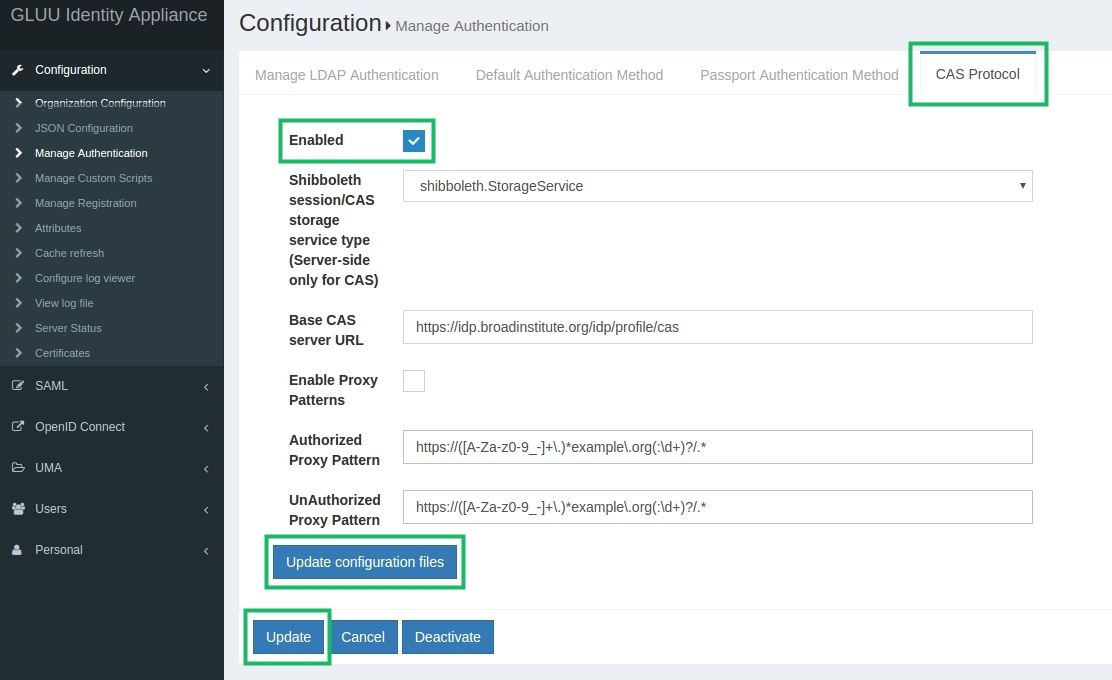Expand the SAML menu arrow

206,387
